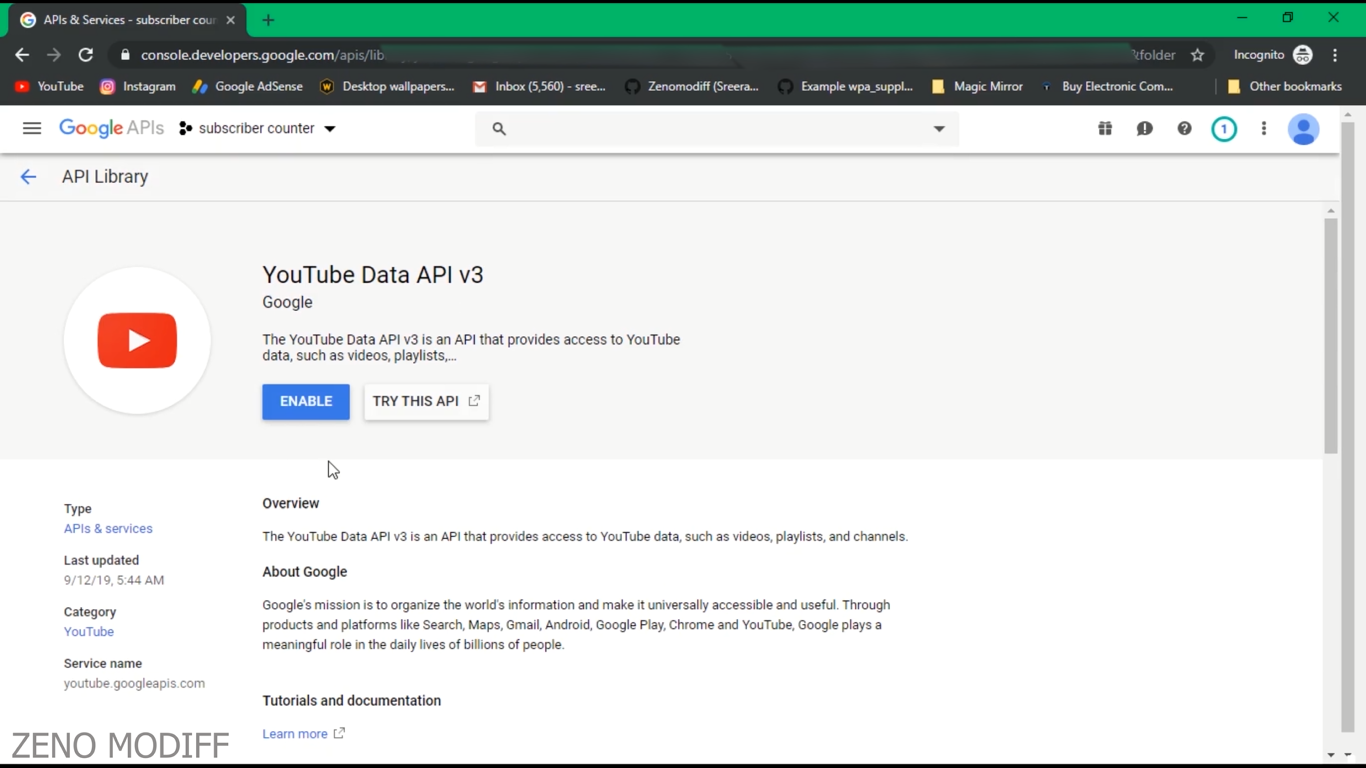Reload the current page
1366x768 pixels.
point(86,55)
